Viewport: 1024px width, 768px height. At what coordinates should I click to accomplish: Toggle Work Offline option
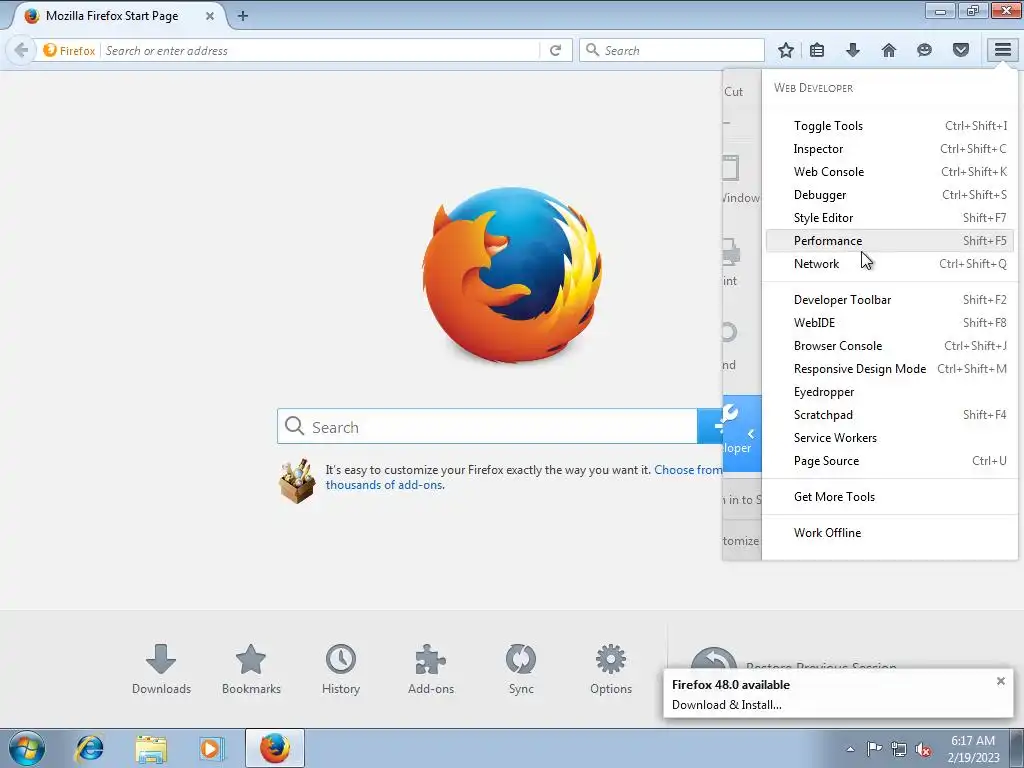pos(889,532)
